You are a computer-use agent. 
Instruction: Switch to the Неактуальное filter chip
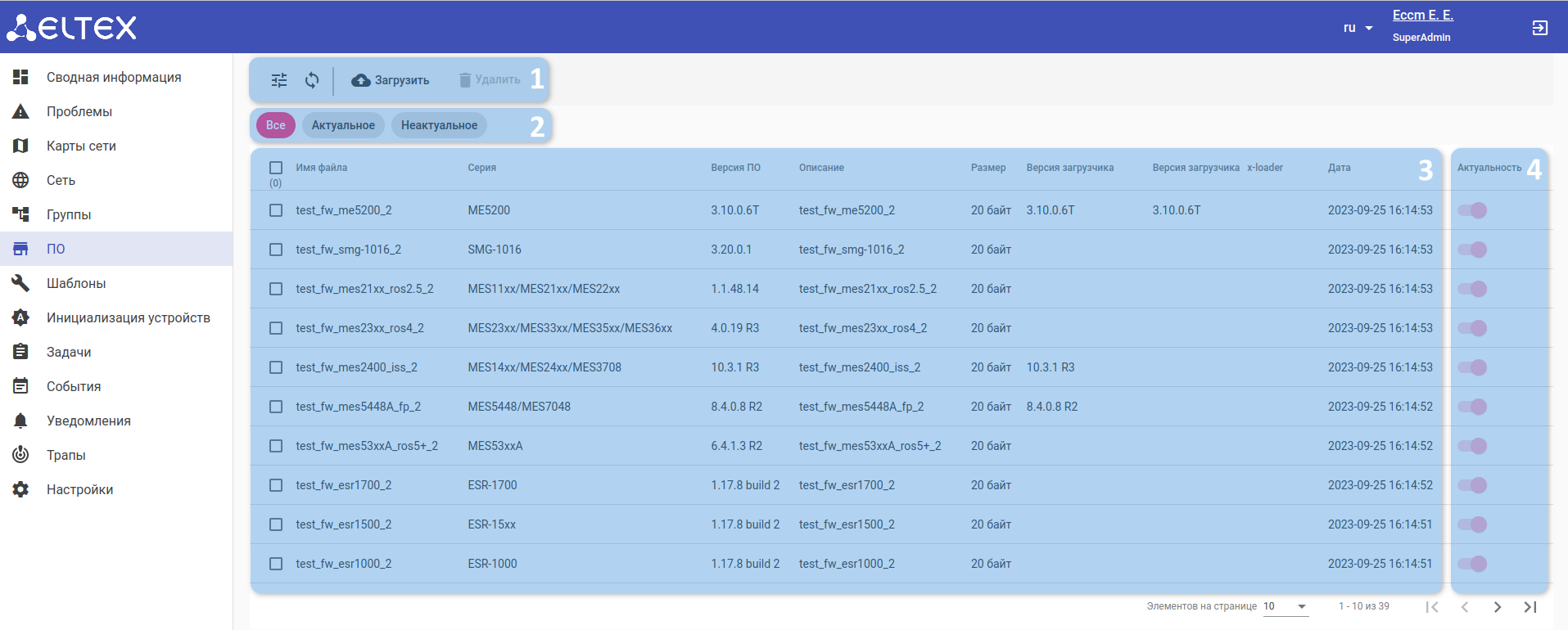[439, 125]
